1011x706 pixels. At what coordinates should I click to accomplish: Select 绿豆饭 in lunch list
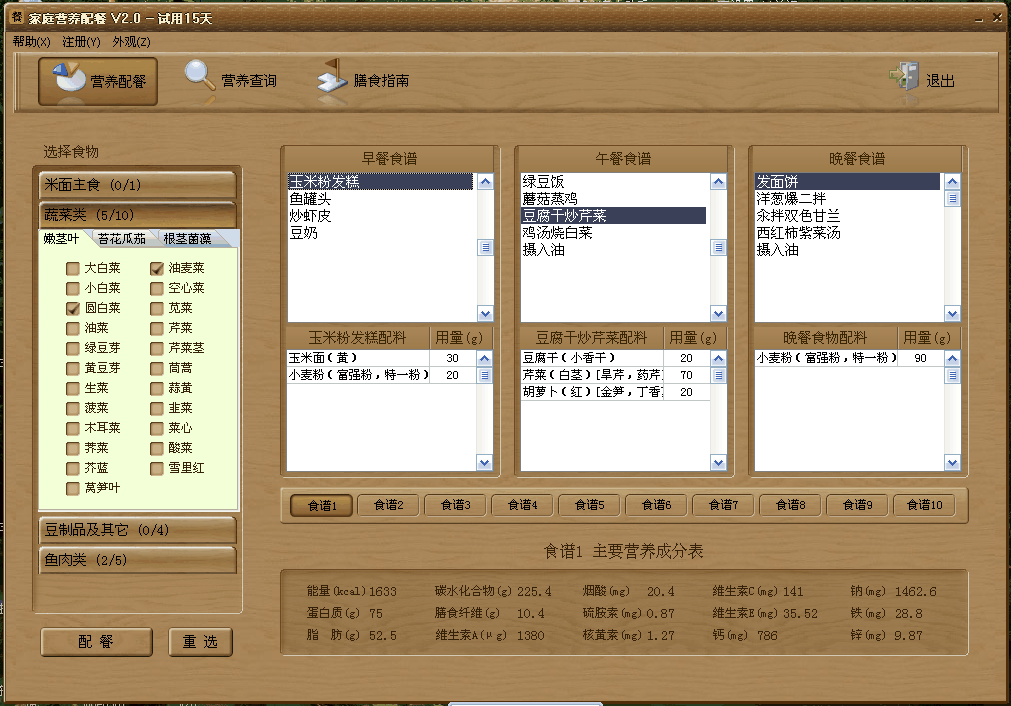pyautogui.click(x=614, y=182)
